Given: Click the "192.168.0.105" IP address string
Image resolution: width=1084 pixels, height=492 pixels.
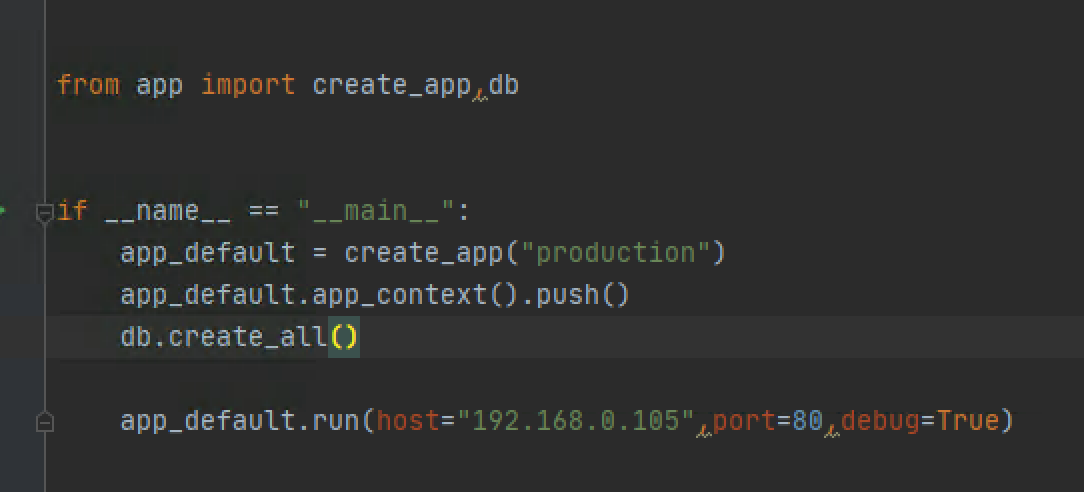Looking at the screenshot, I should 574,421.
